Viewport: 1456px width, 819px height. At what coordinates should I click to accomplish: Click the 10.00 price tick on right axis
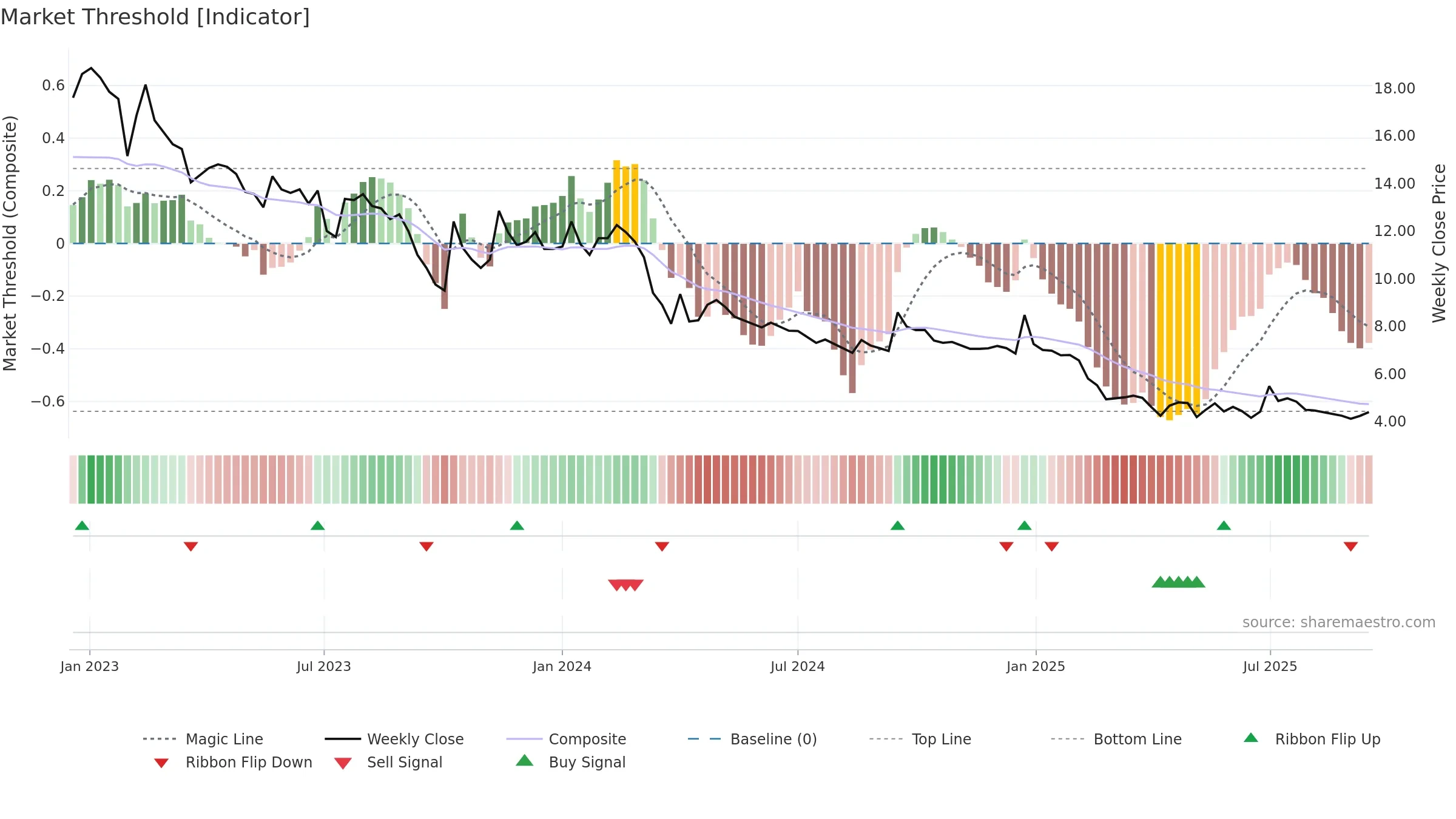pyautogui.click(x=1395, y=279)
